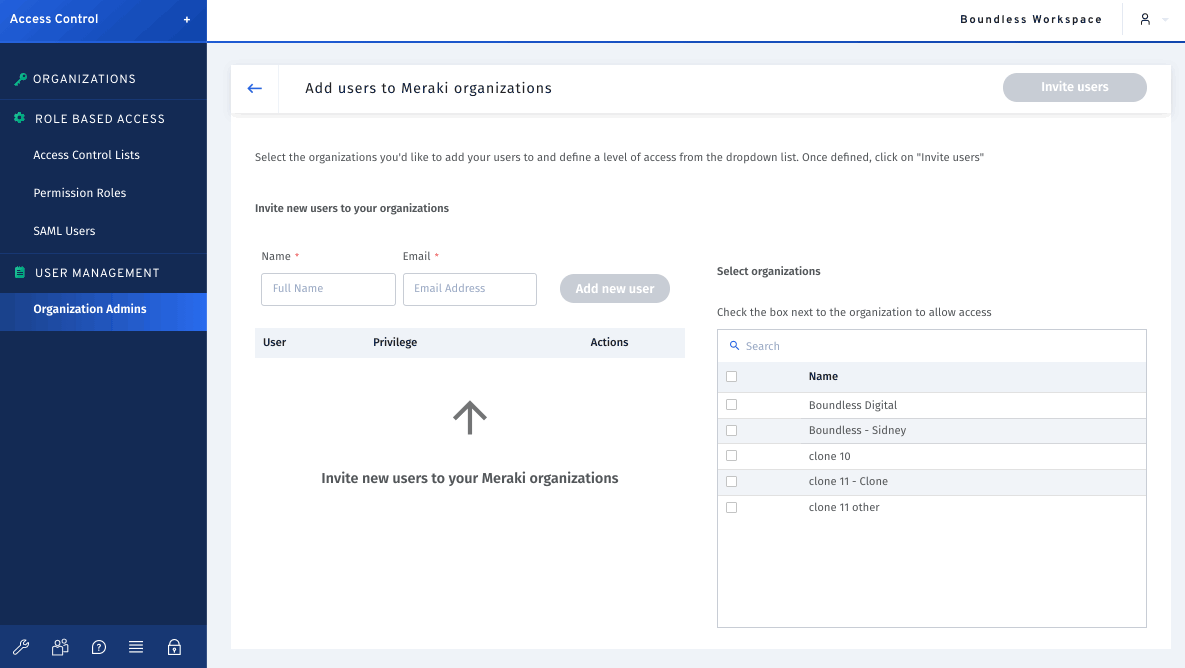Go to SAML Users
Screen dimensions: 1185x668
click(64, 231)
